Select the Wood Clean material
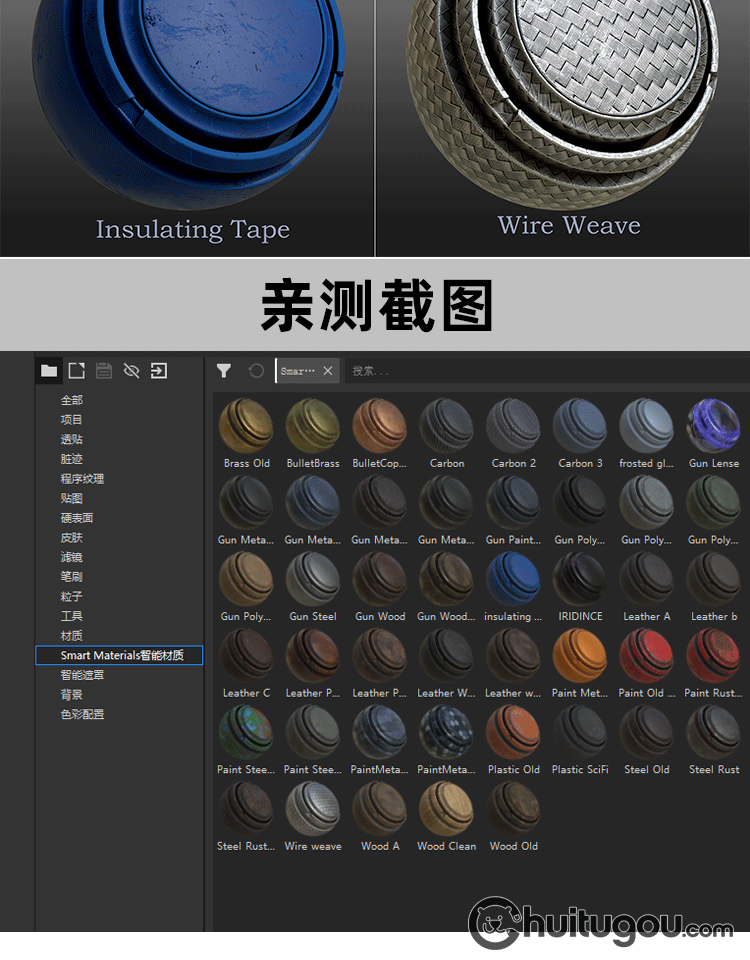Image resolution: width=750 pixels, height=960 pixels. (x=446, y=809)
